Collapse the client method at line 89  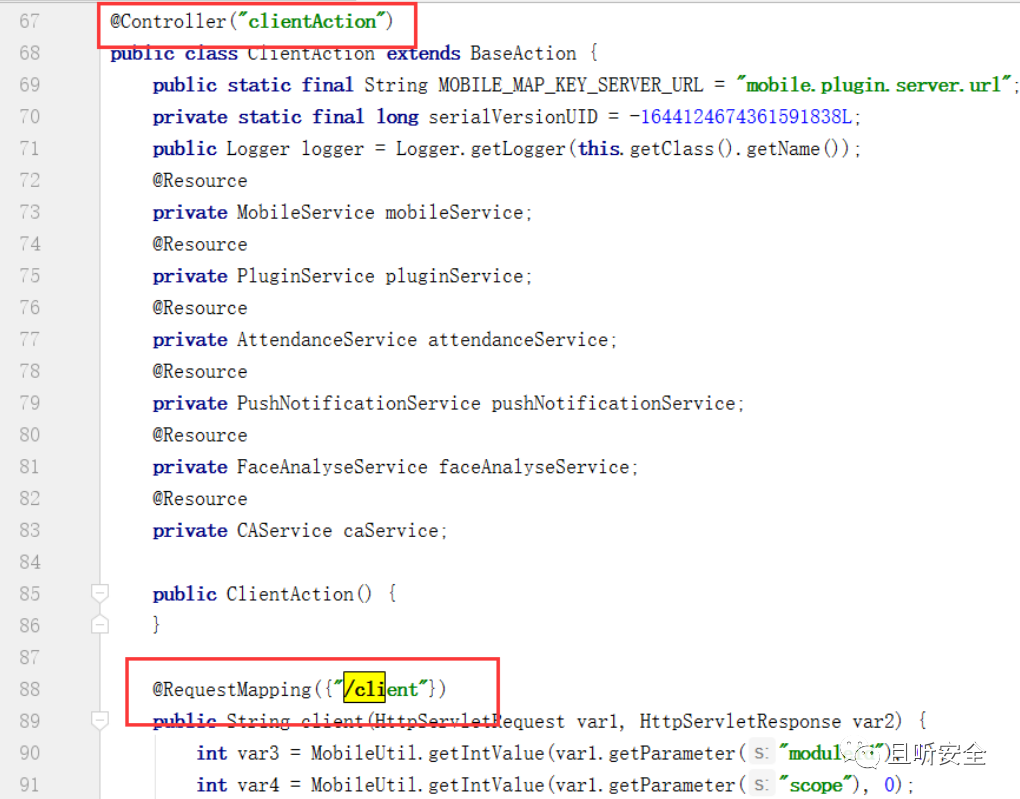pyautogui.click(x=100, y=720)
